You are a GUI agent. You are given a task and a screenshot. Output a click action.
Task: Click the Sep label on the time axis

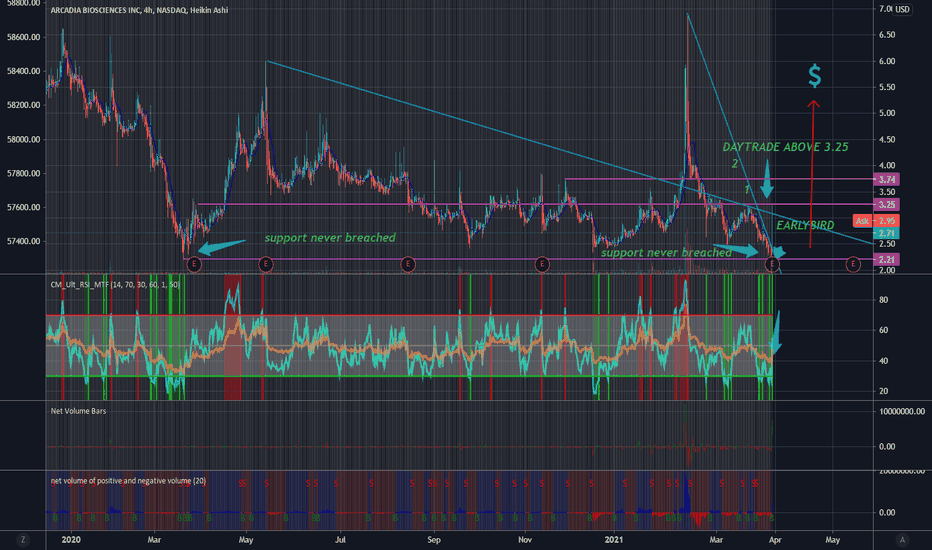click(434, 540)
